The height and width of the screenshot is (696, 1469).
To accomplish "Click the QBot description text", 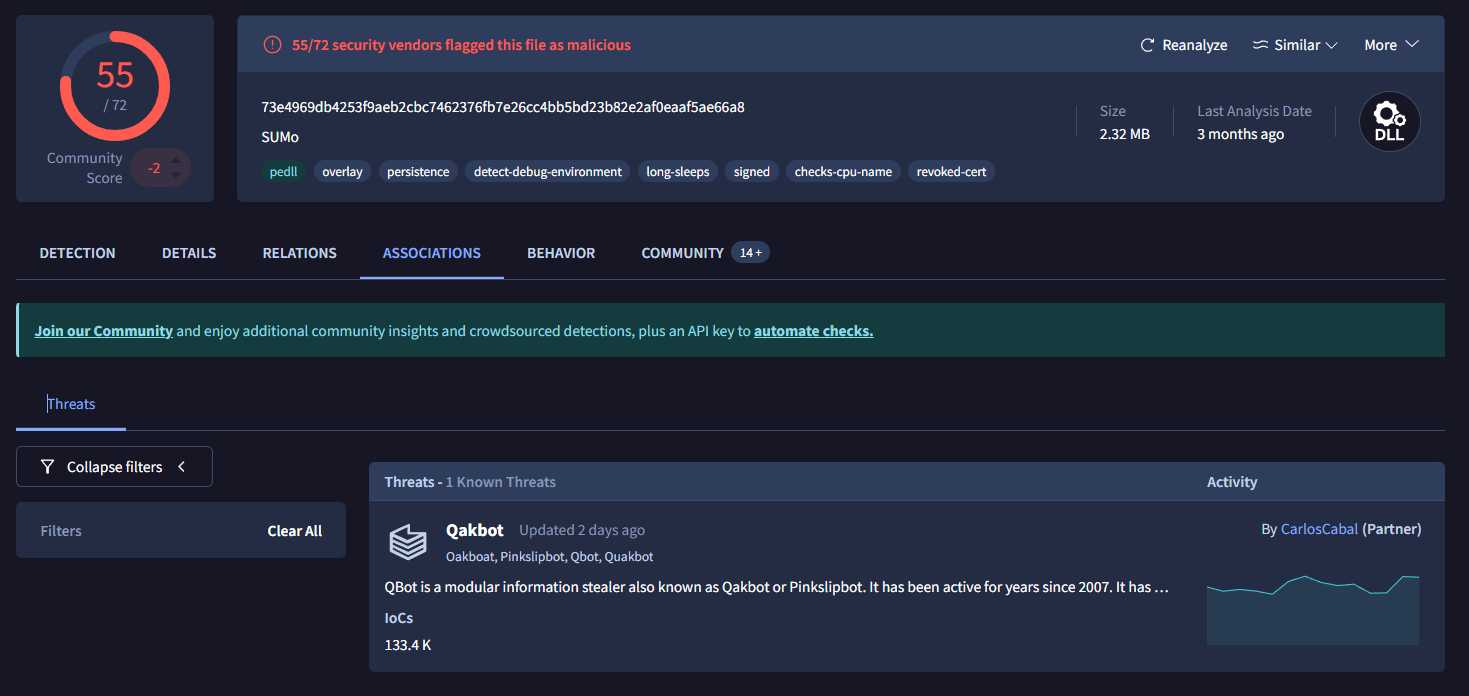I will [x=776, y=587].
